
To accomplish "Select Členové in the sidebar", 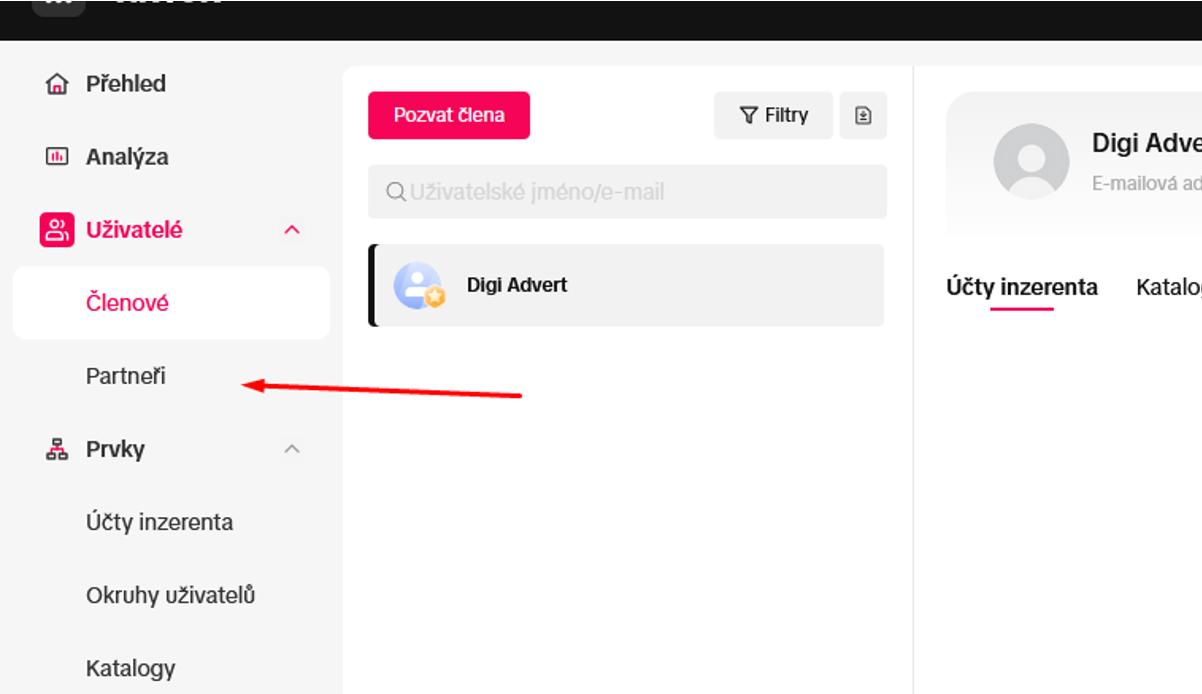I will coord(127,303).
